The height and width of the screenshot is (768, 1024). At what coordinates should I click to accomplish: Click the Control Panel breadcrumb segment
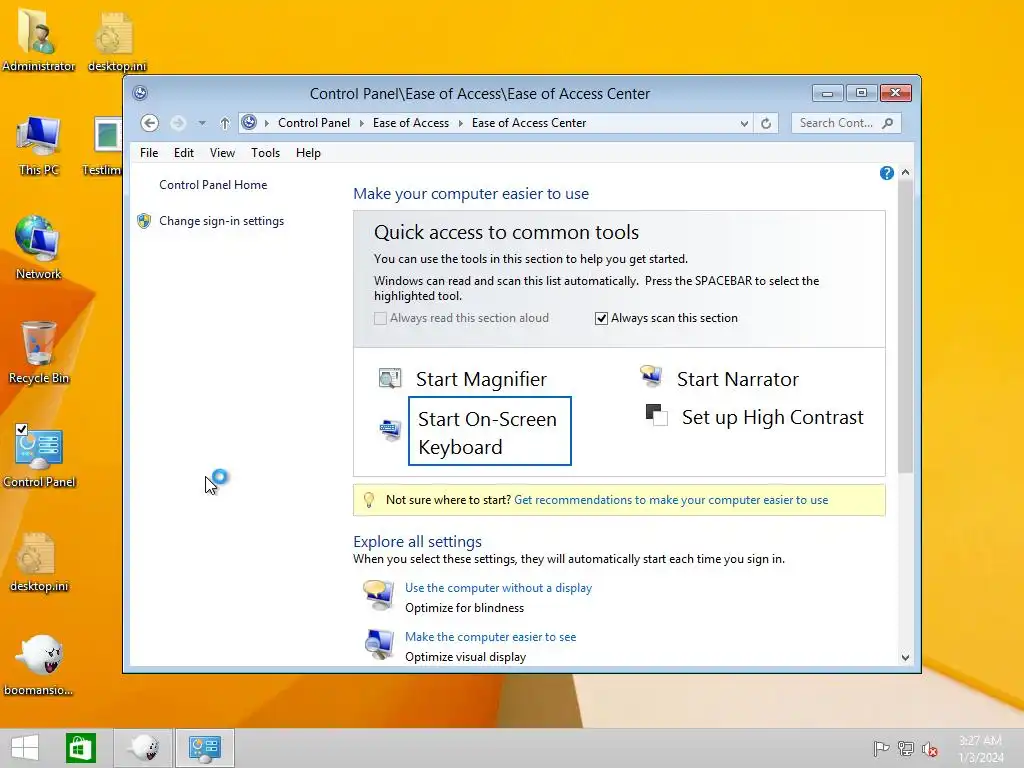pyautogui.click(x=314, y=123)
